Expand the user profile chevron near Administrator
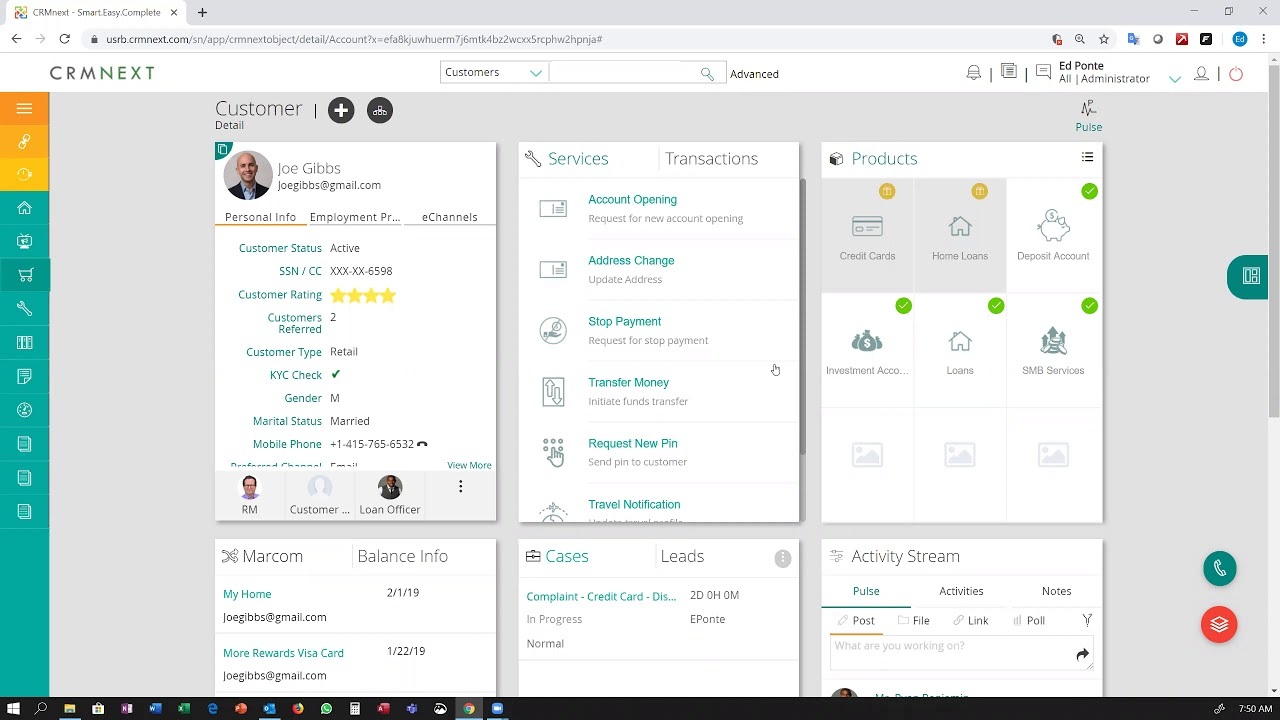The width and height of the screenshot is (1280, 720). (1174, 78)
